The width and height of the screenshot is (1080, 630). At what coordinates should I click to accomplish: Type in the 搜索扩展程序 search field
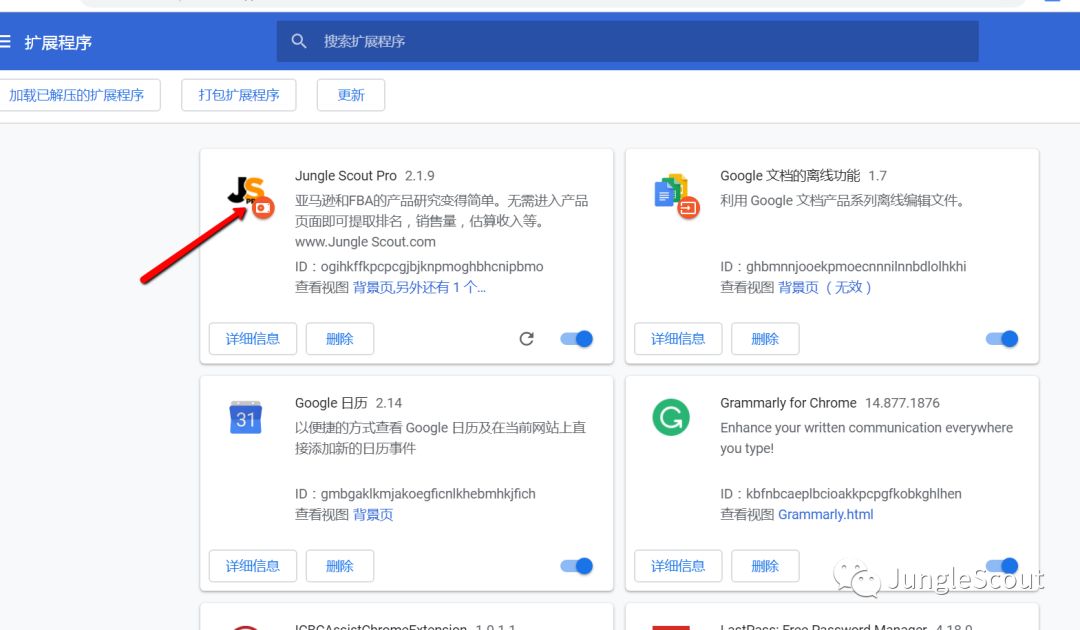(x=640, y=41)
